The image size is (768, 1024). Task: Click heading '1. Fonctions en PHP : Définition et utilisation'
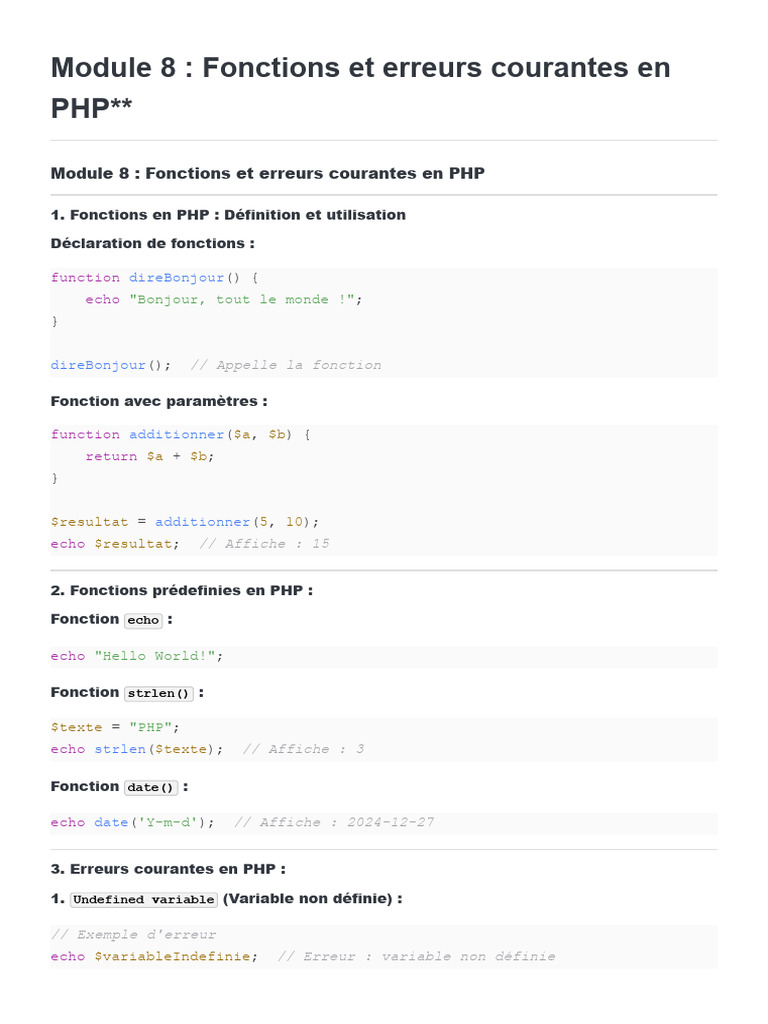click(x=228, y=214)
